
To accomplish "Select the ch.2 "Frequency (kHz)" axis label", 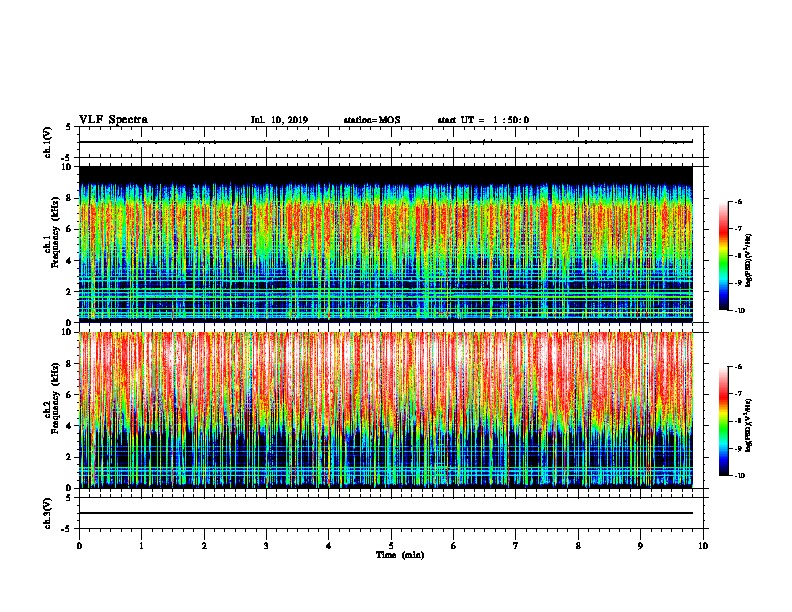I will 55,398.
